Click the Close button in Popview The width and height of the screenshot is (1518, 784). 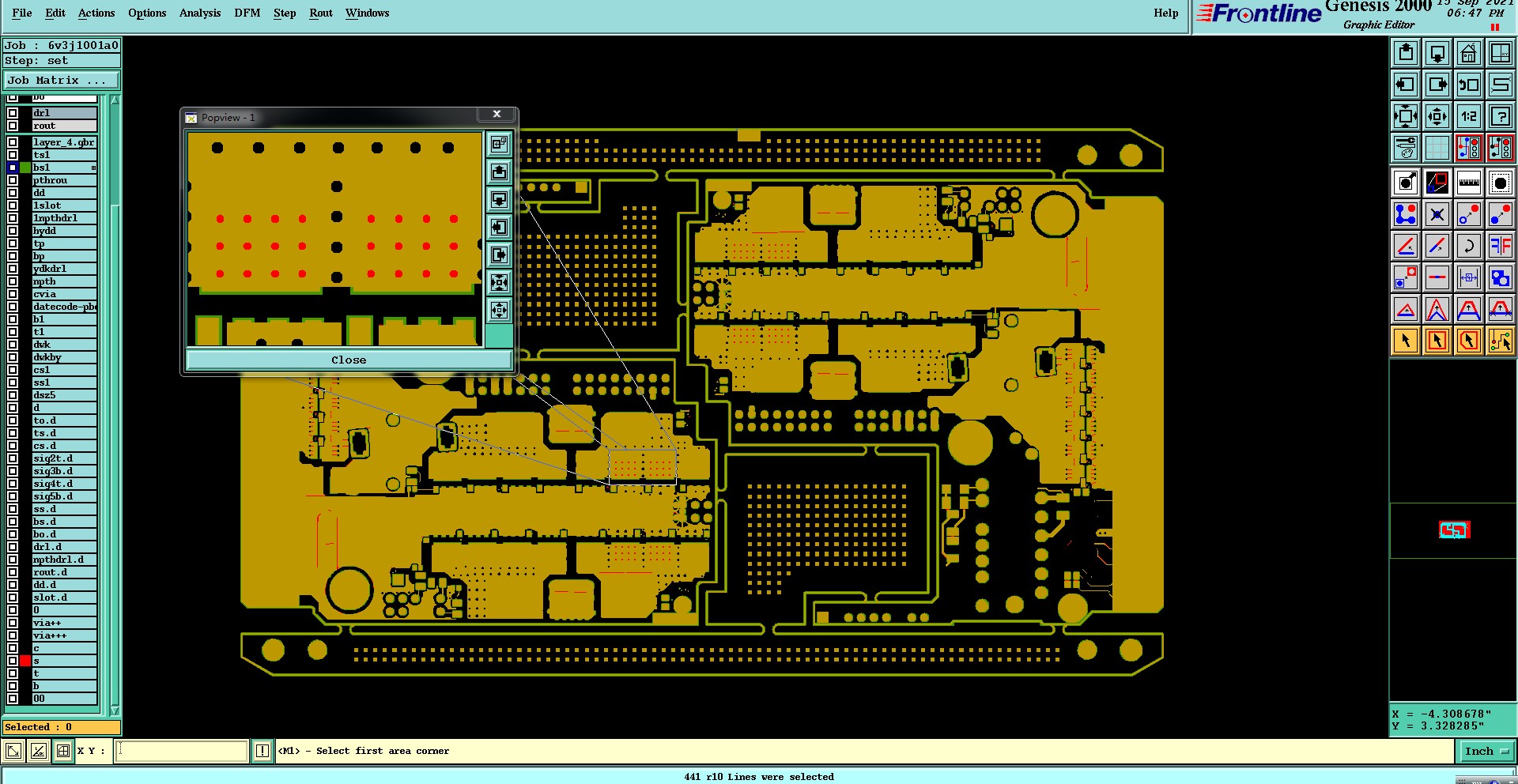coord(349,360)
